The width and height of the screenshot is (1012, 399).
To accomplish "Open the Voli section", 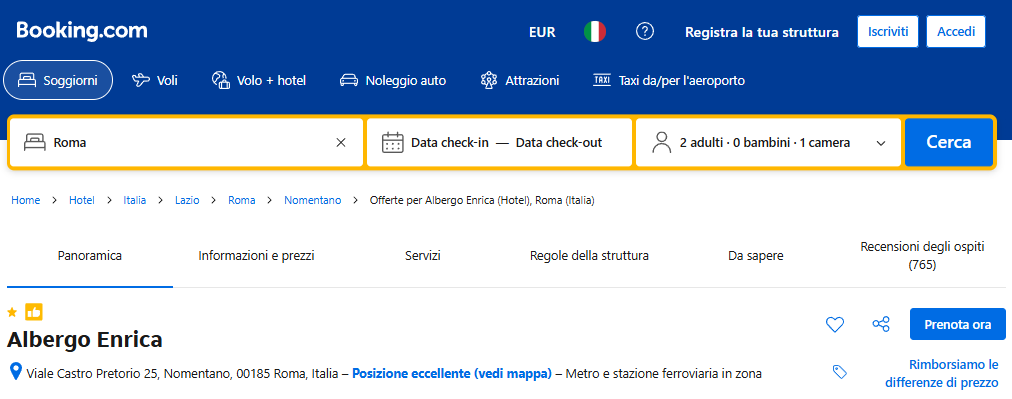I will coord(155,81).
